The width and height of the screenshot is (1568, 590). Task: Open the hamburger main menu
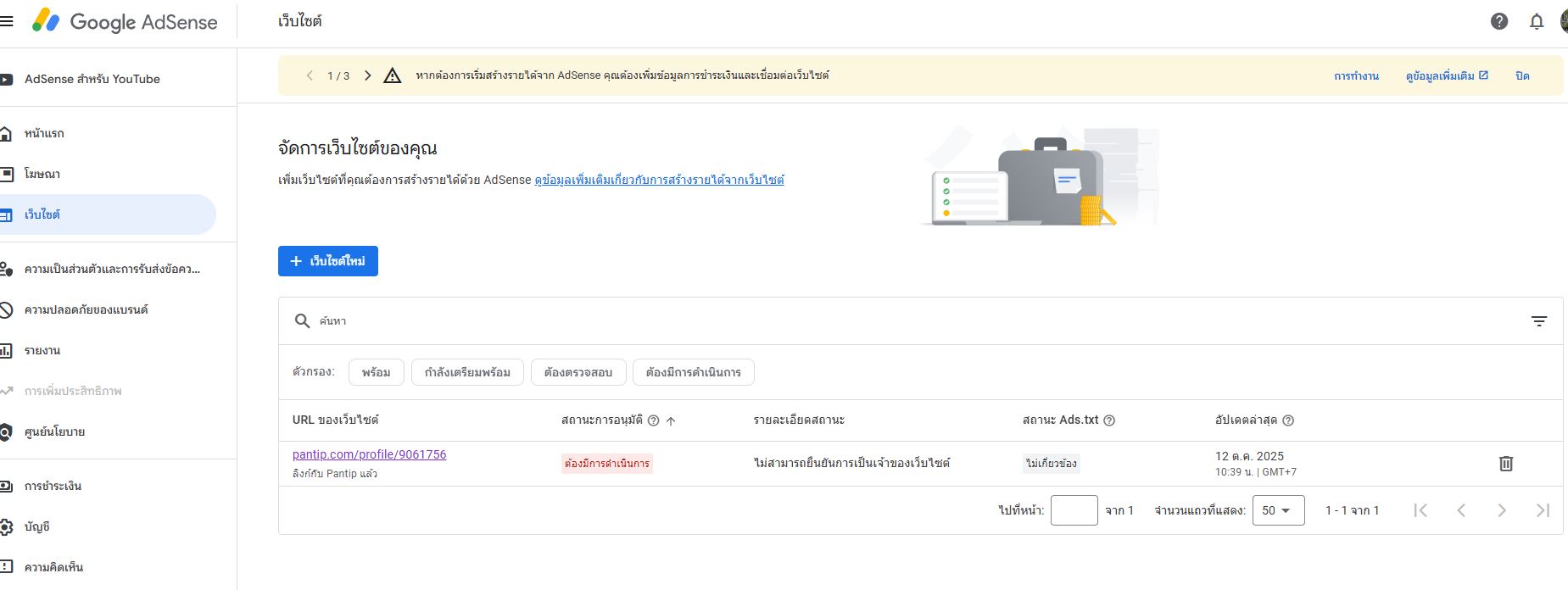[6, 21]
